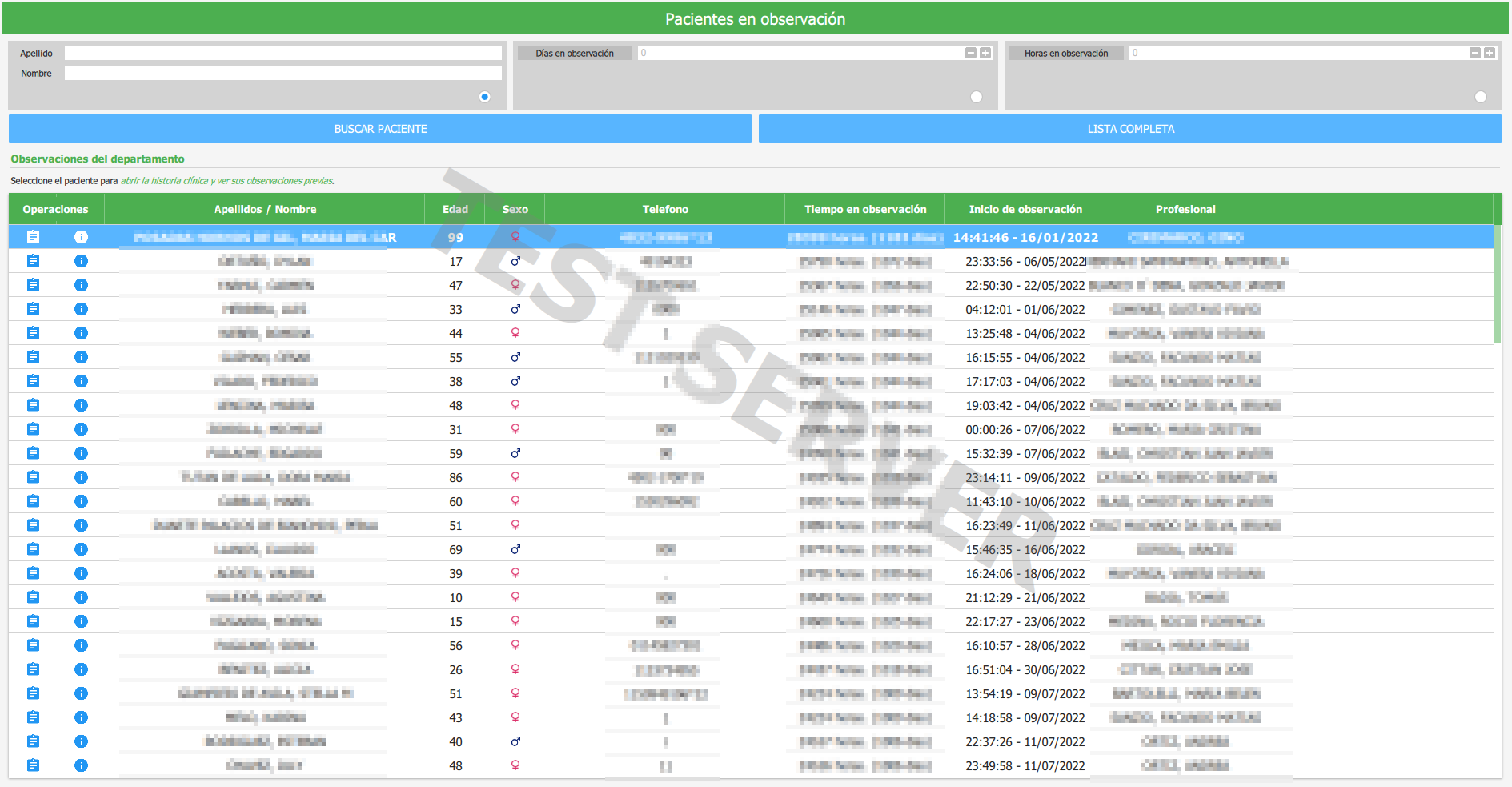
Task: Select the name search radio button
Action: click(x=484, y=97)
